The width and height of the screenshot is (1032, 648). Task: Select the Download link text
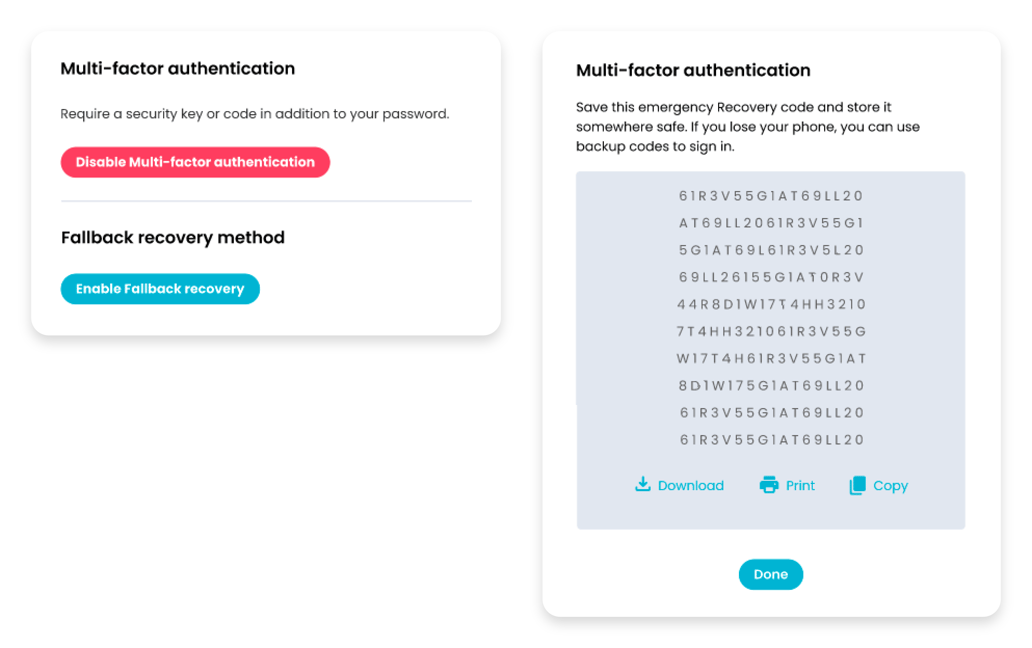click(690, 485)
